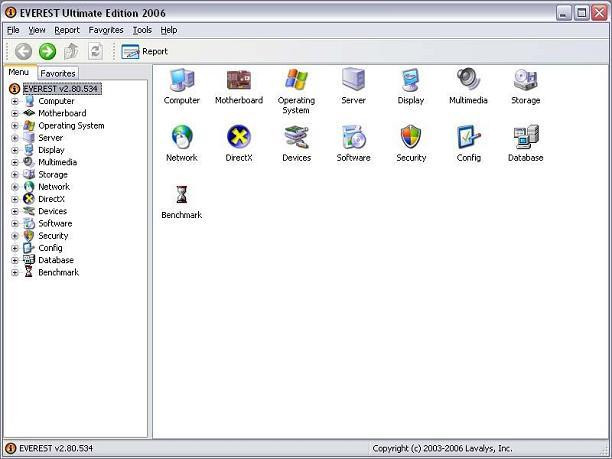Open the Benchmark hourglass icon in main pane

181,194
